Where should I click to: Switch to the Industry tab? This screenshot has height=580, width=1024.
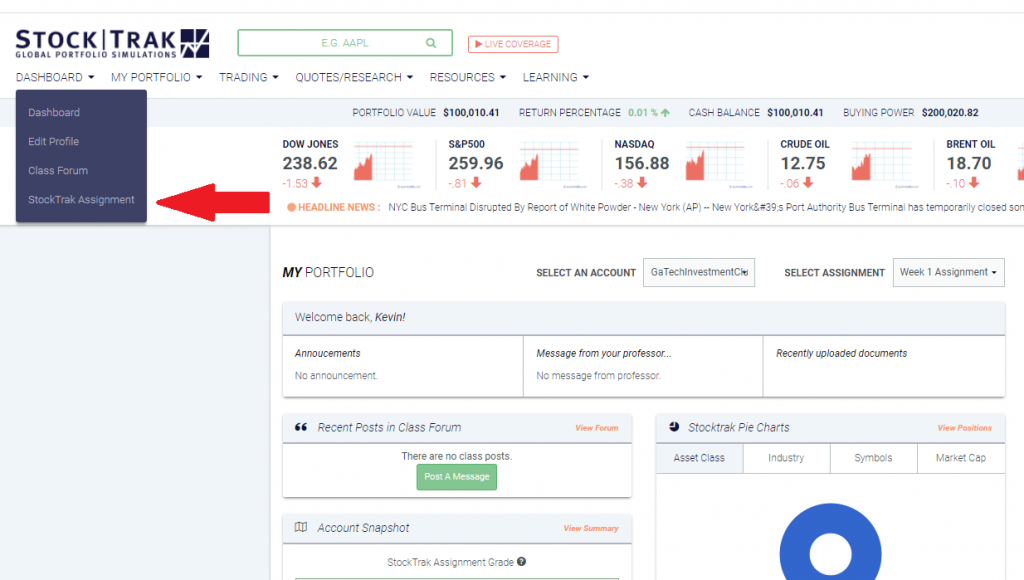pyautogui.click(x=786, y=458)
